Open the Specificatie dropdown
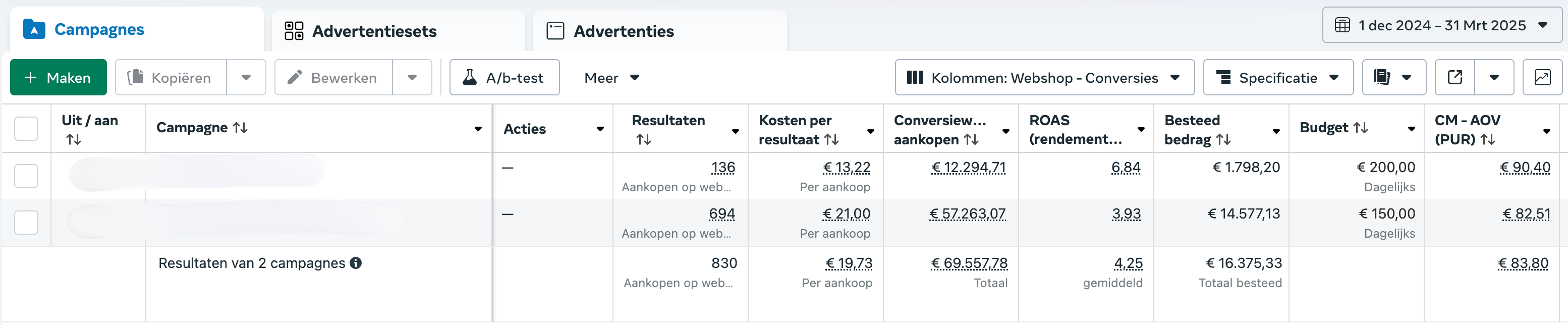The height and width of the screenshot is (325, 1568). (x=1277, y=77)
